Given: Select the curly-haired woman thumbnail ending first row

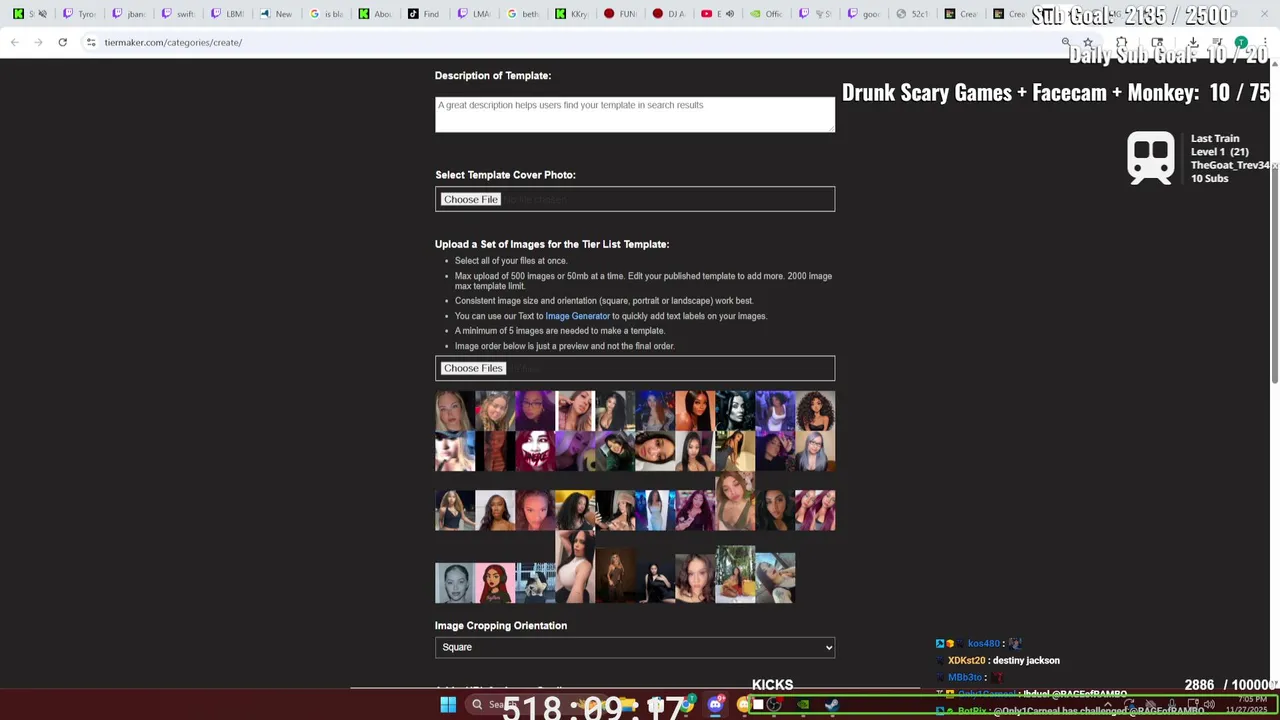Looking at the screenshot, I should pyautogui.click(x=815, y=411).
